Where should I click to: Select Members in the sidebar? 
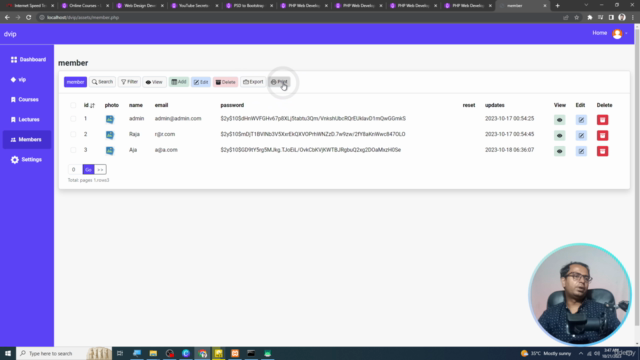[x=27, y=140]
